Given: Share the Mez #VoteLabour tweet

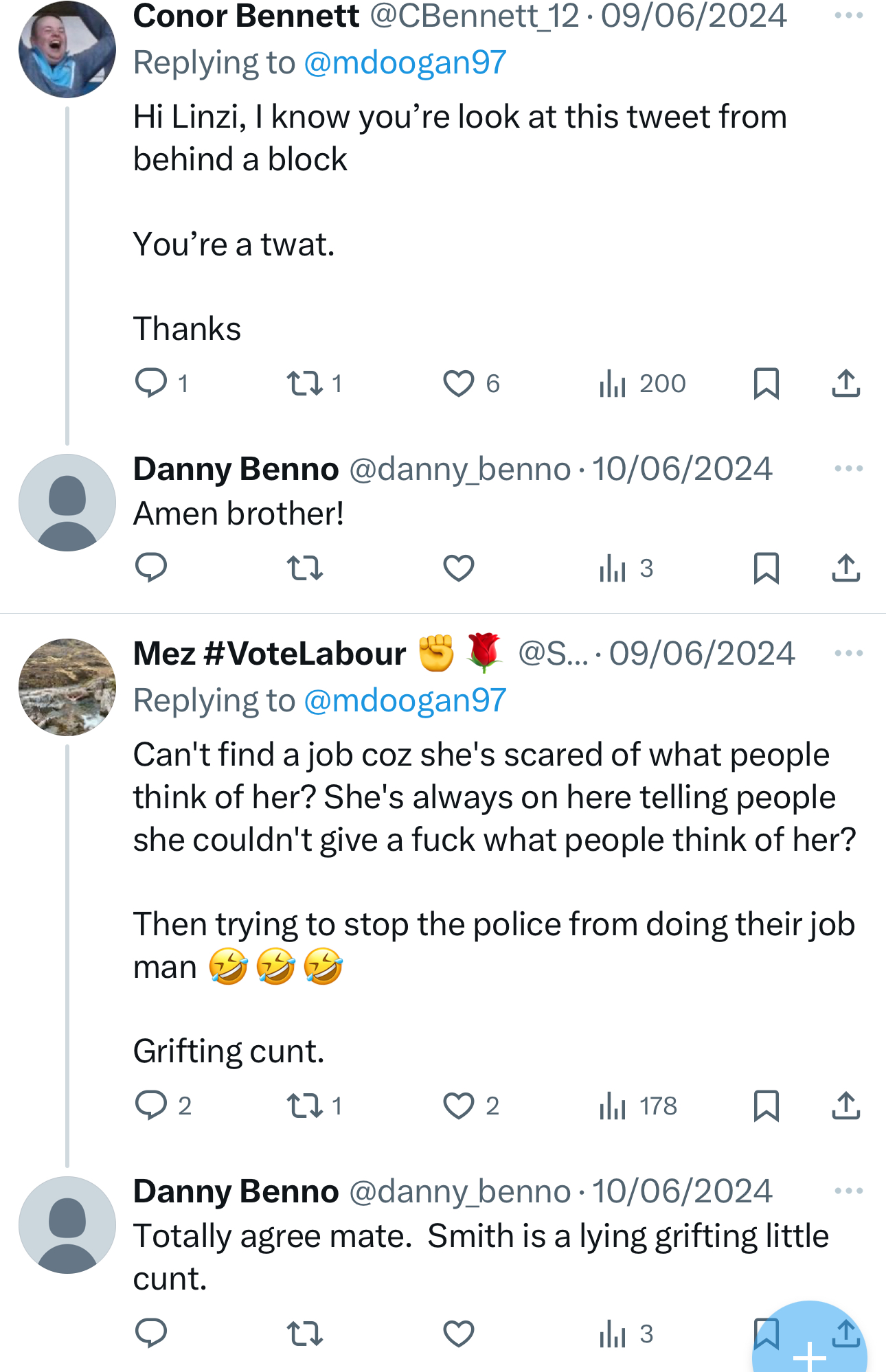Looking at the screenshot, I should pyautogui.click(x=845, y=1106).
